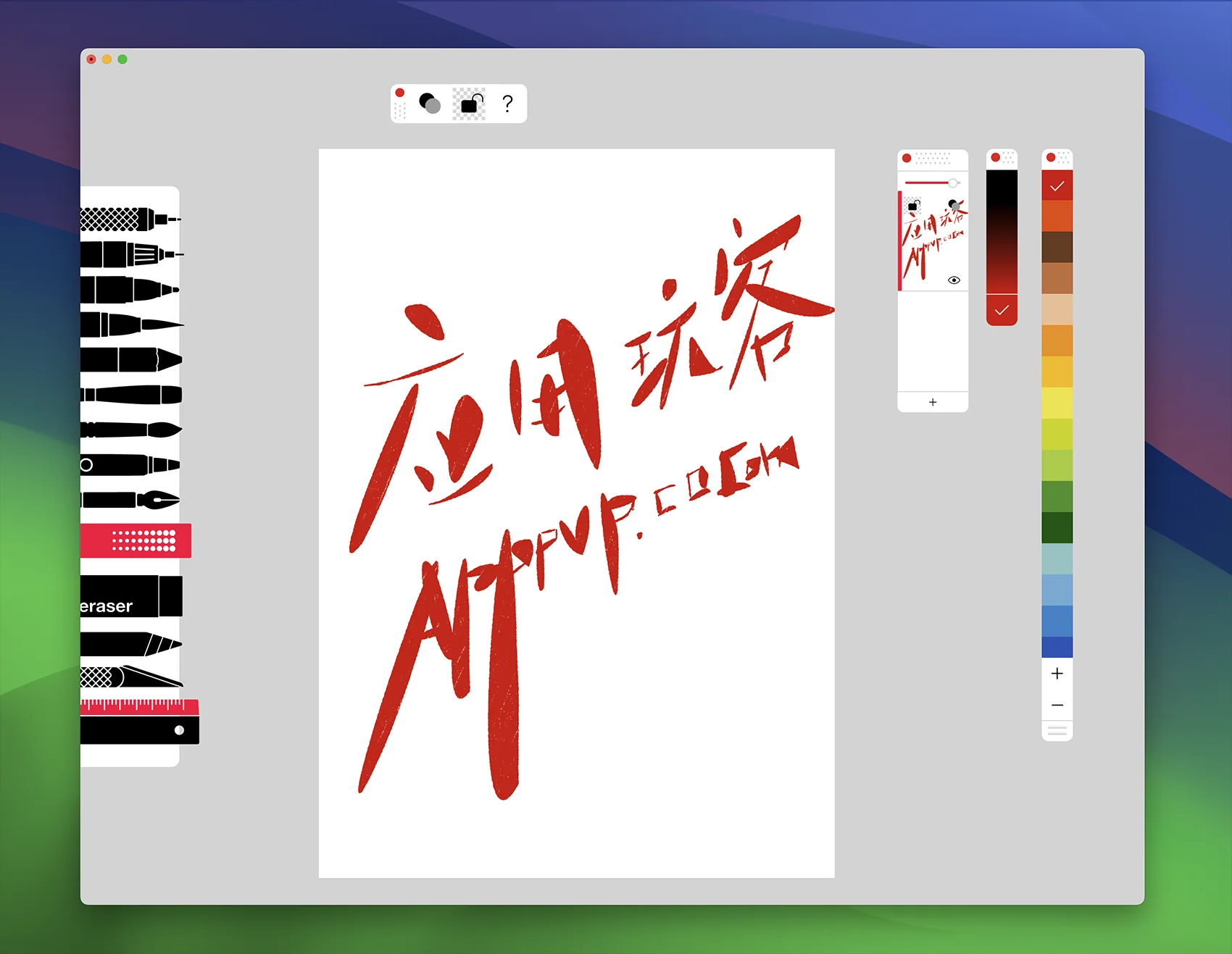Click the dotted grip on layers header
Image resolution: width=1232 pixels, height=954 pixels.
(x=933, y=158)
